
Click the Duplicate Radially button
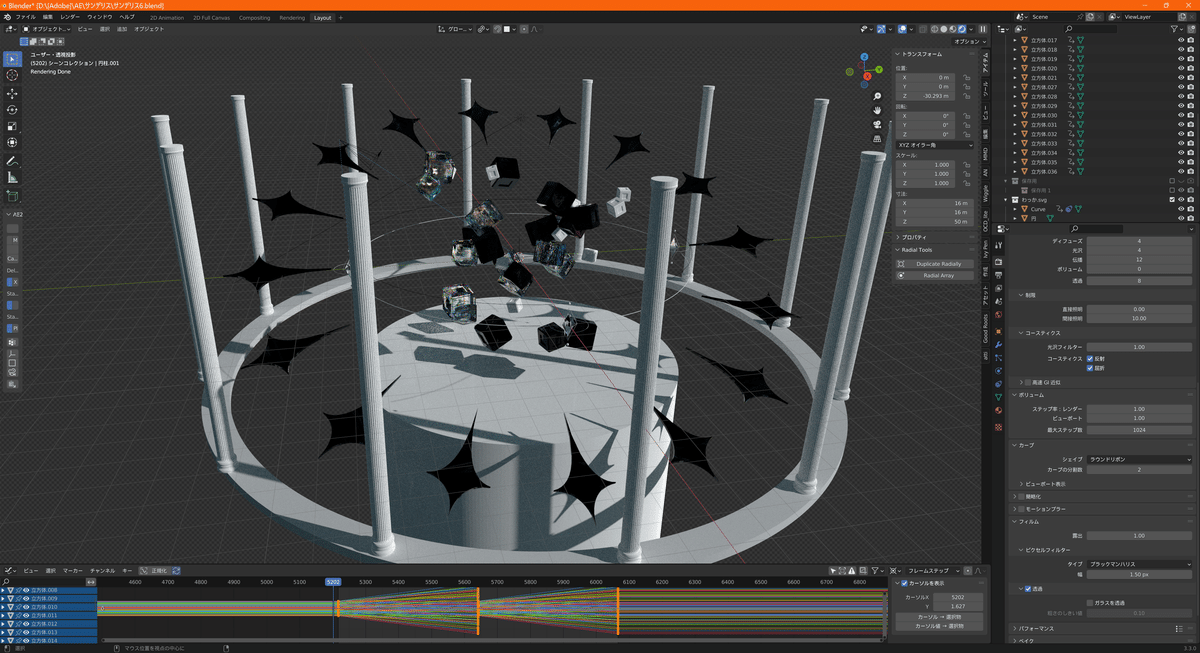[934, 264]
